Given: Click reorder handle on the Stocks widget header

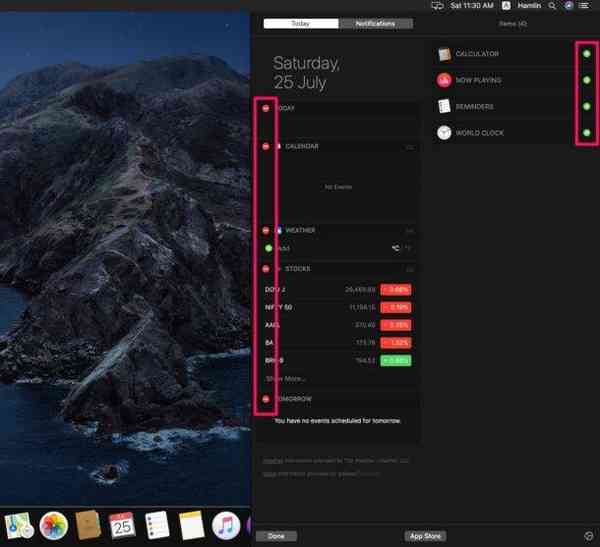Looking at the screenshot, I should tap(410, 269).
